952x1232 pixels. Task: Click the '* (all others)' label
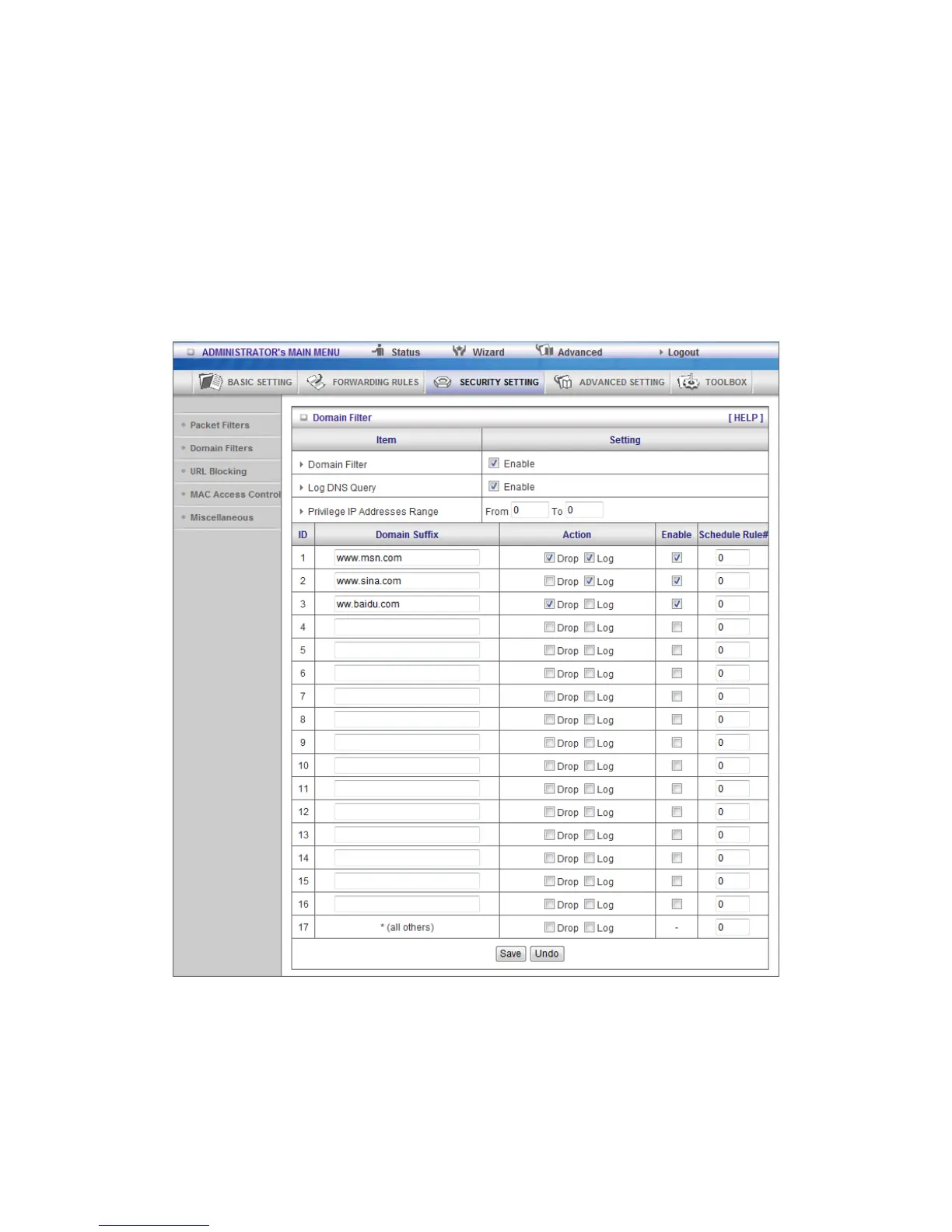pyautogui.click(x=407, y=927)
